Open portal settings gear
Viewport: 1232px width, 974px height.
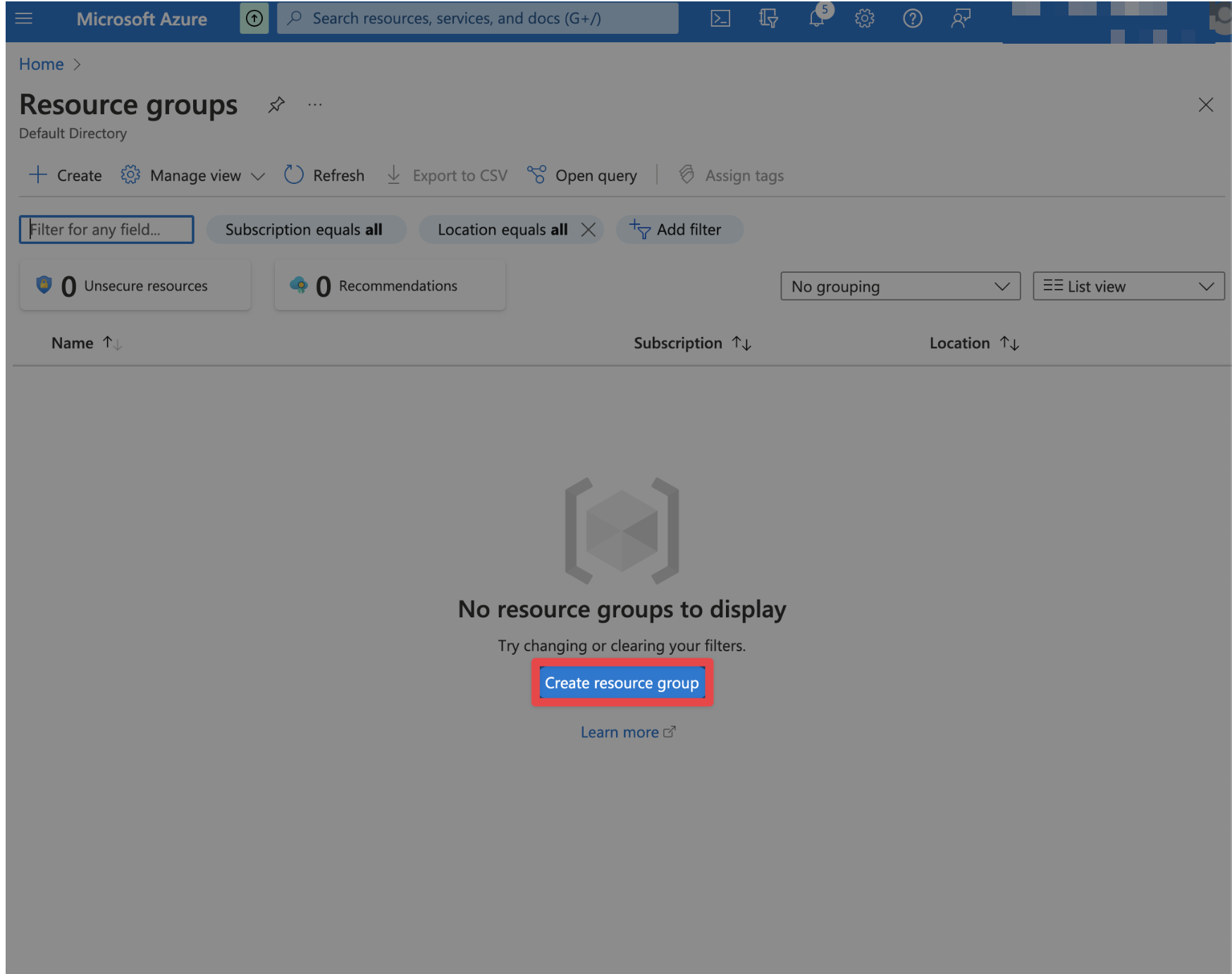pyautogui.click(x=865, y=18)
